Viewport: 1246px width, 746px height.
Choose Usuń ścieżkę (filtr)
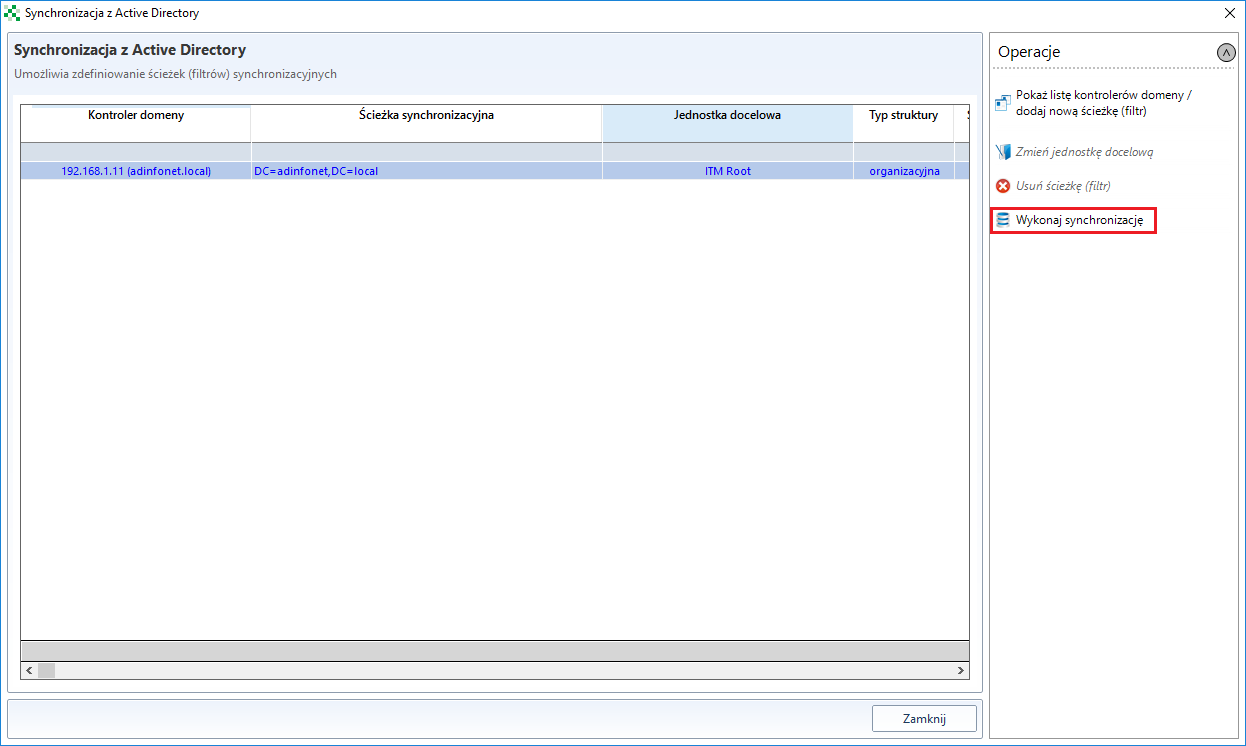point(1063,186)
